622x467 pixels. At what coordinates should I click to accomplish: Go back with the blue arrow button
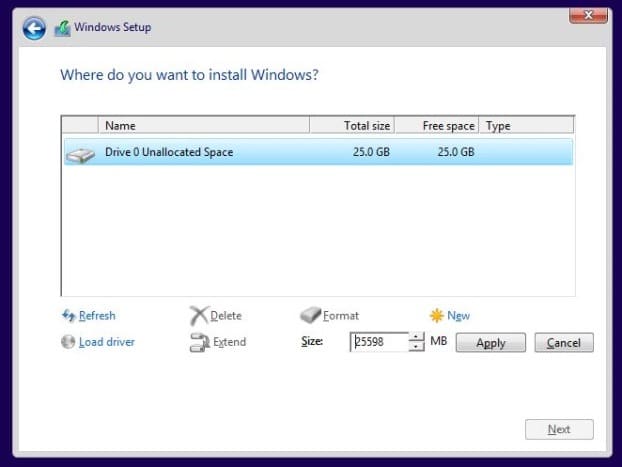pyautogui.click(x=34, y=28)
